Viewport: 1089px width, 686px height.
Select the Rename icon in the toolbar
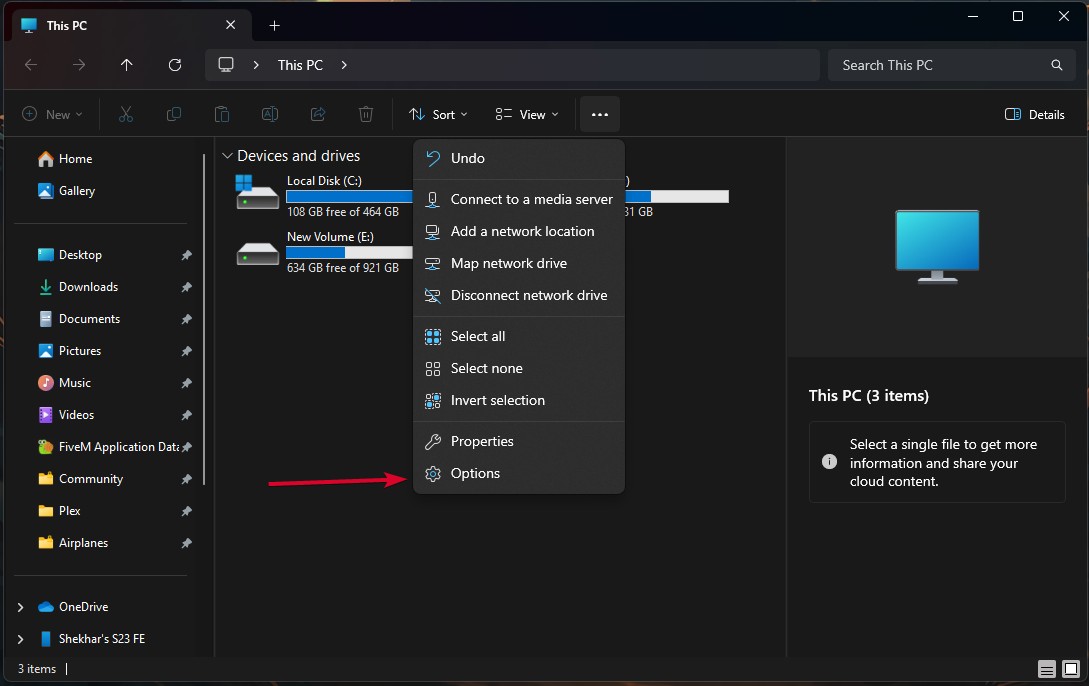[269, 114]
